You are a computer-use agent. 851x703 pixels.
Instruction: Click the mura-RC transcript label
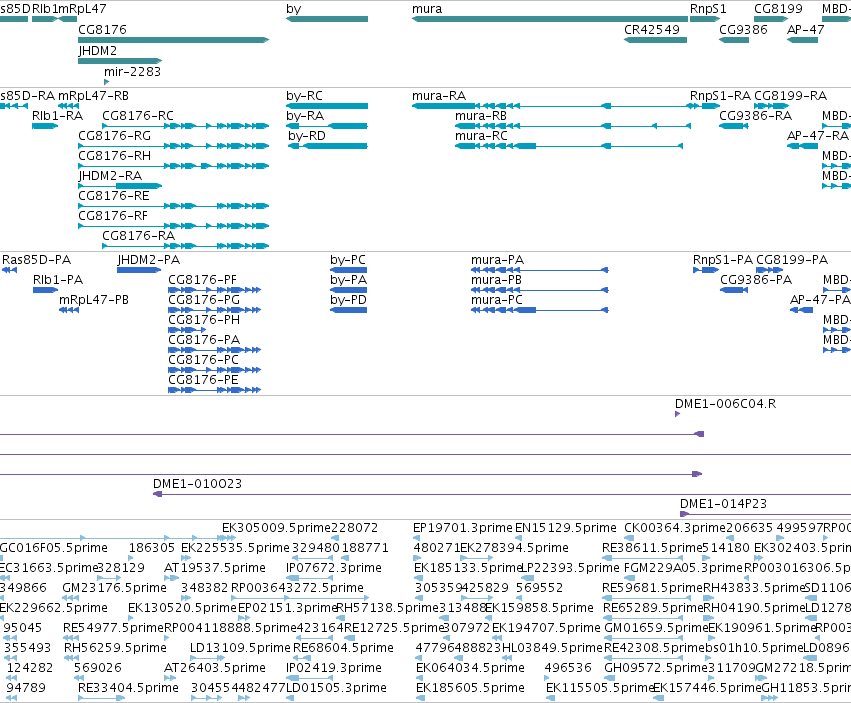481,136
